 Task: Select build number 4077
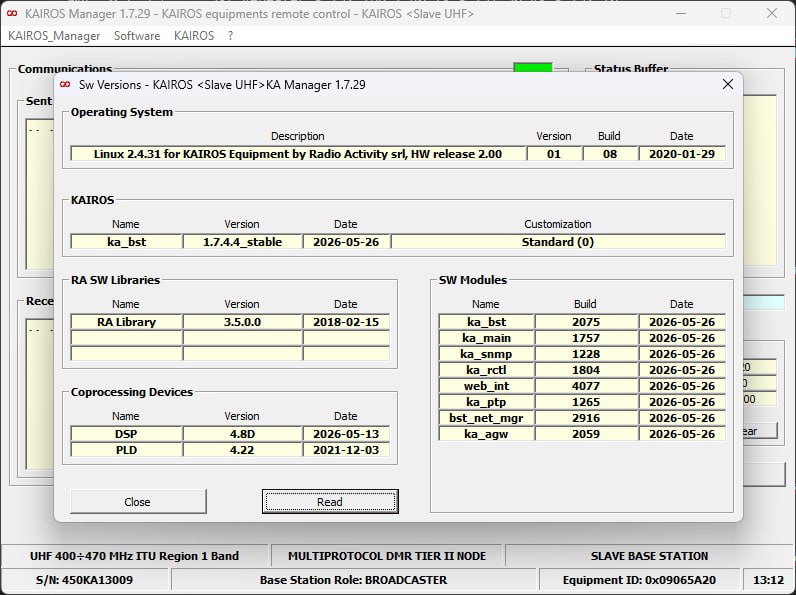click(x=586, y=386)
